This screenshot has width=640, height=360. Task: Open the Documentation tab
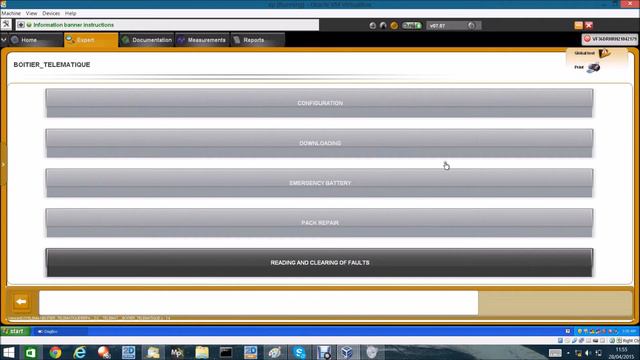coord(147,40)
